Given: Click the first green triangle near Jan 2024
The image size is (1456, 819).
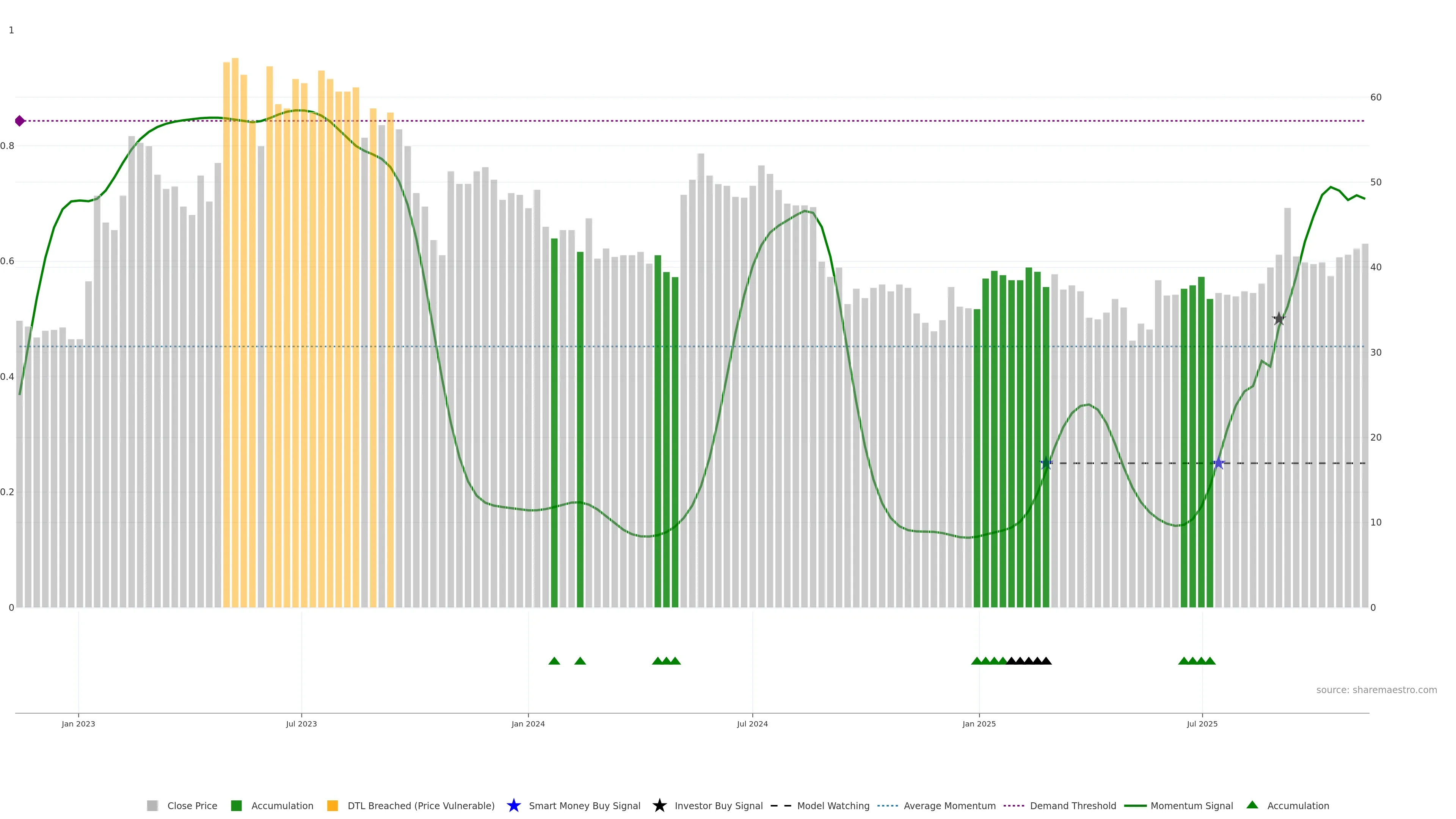Looking at the screenshot, I should point(554,661).
